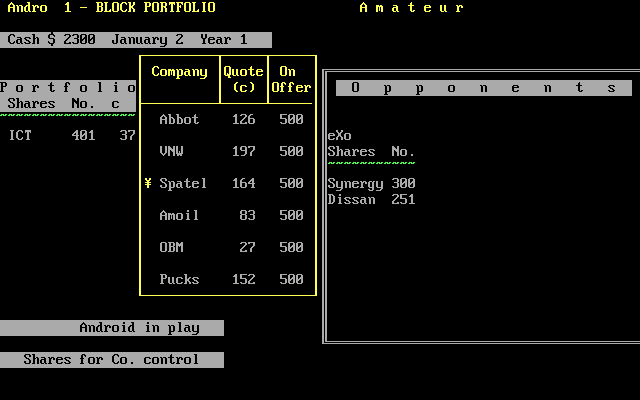Select Amoil company entry

(179, 216)
